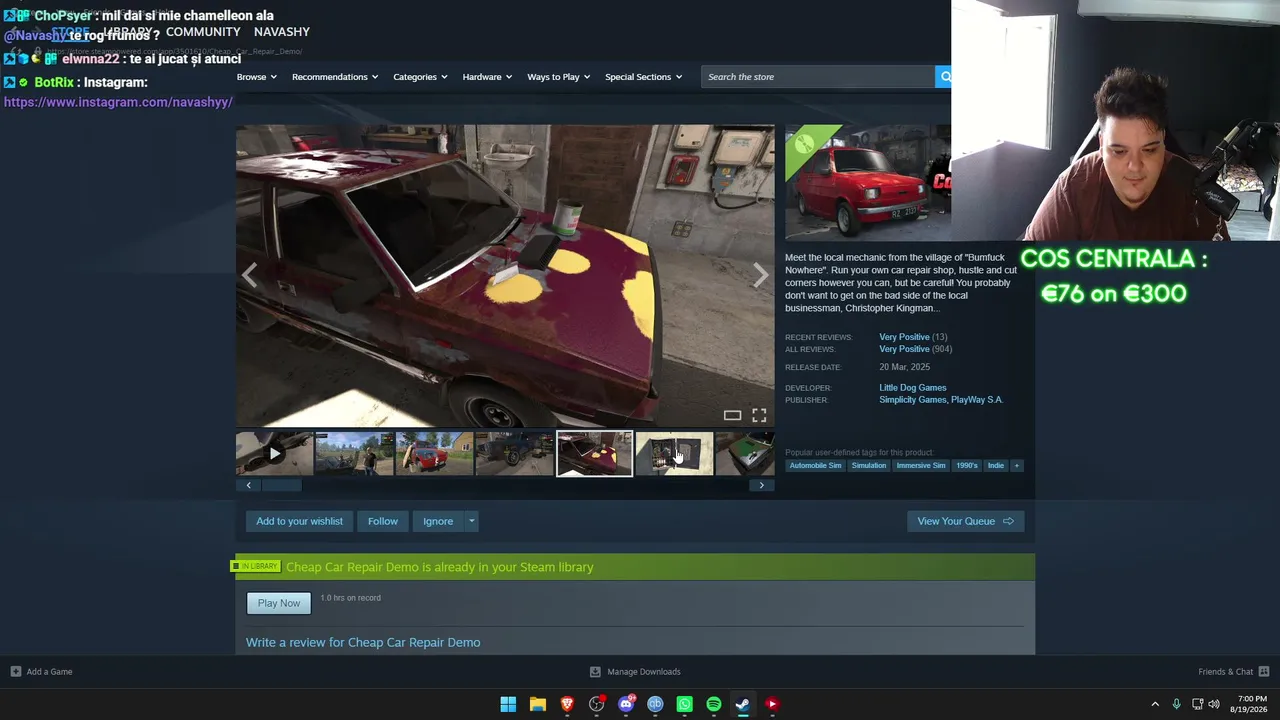Open WhatsApp from the taskbar
The height and width of the screenshot is (720, 1280).
684,704
